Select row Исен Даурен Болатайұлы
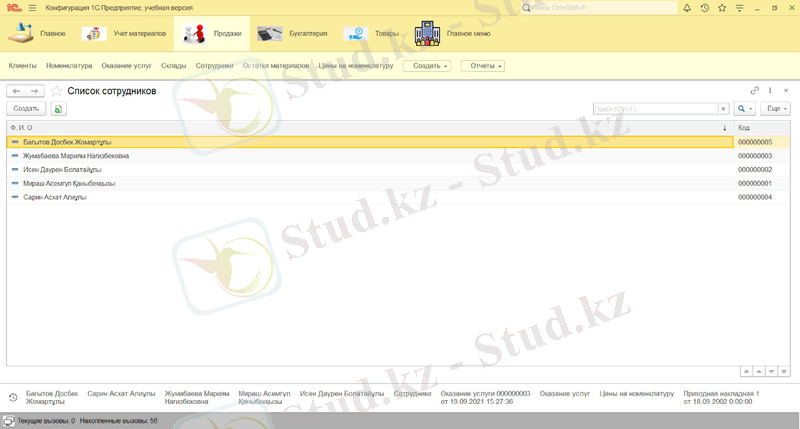 370,170
